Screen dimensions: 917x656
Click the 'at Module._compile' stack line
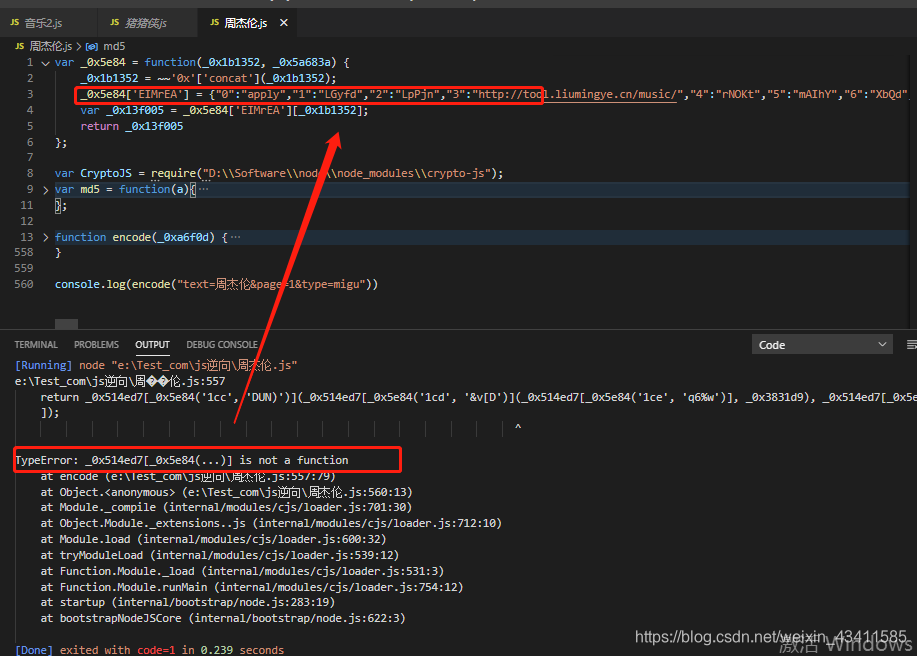coord(226,507)
